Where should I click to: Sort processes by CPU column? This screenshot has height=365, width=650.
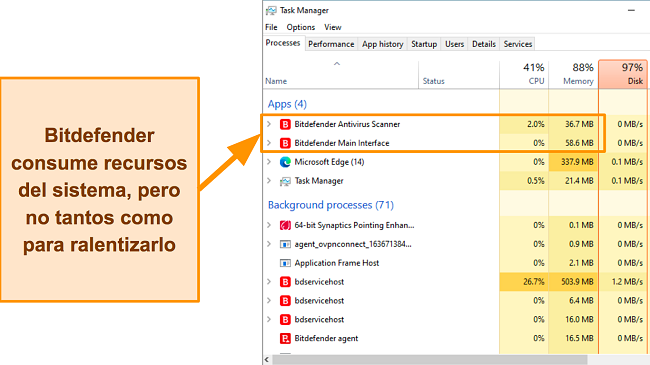click(524, 75)
